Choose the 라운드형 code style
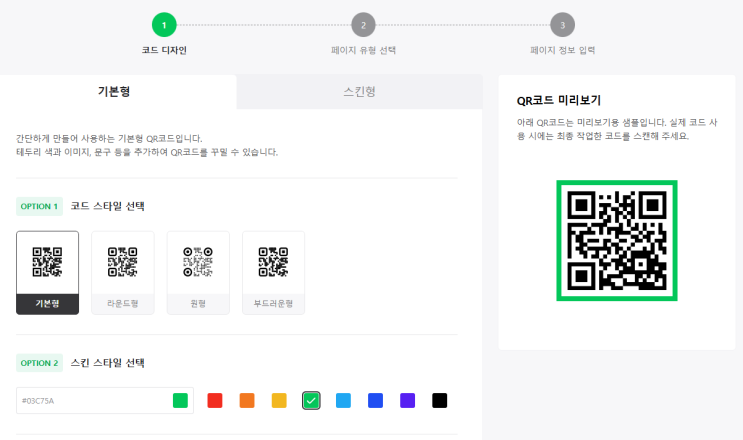Image resolution: width=743 pixels, height=440 pixels. [x=123, y=273]
